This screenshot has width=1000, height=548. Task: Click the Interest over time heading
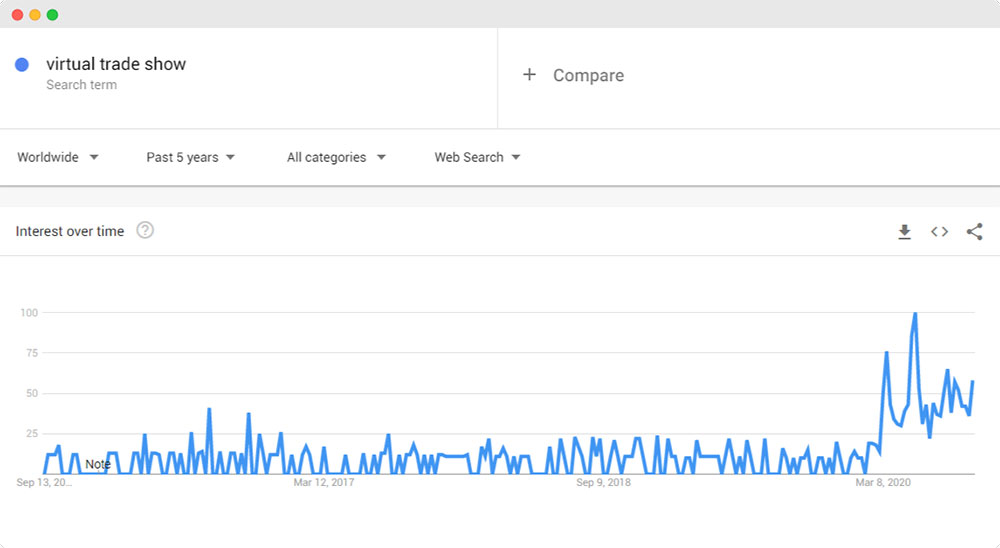[70, 231]
